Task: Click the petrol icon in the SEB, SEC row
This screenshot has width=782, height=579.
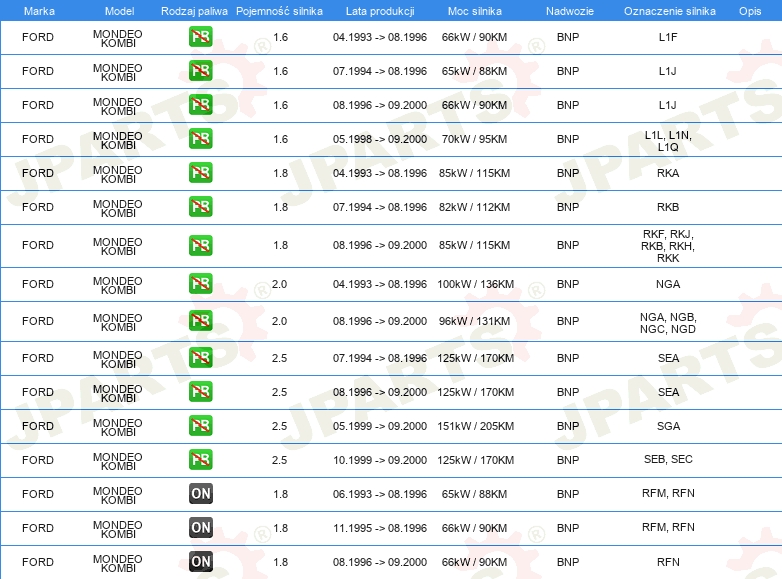Action: [200, 459]
